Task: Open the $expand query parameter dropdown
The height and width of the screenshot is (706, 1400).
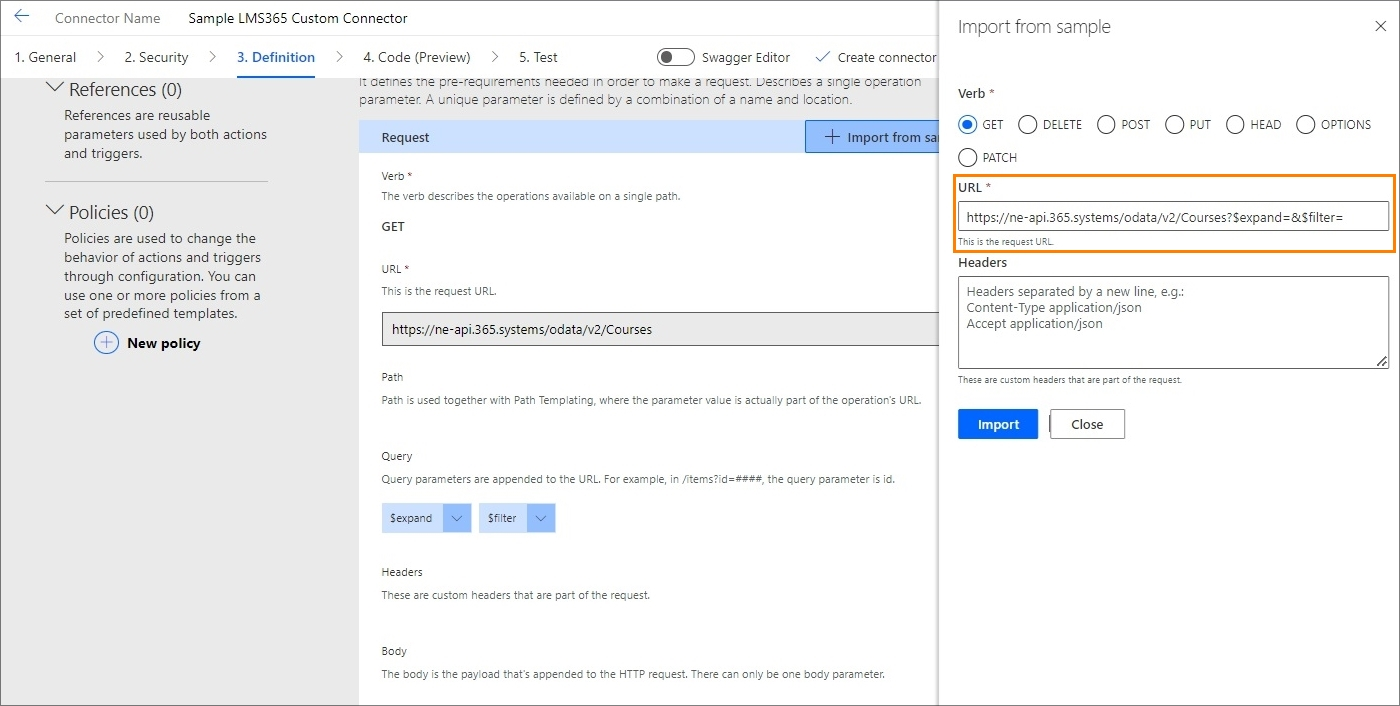Action: click(x=456, y=518)
